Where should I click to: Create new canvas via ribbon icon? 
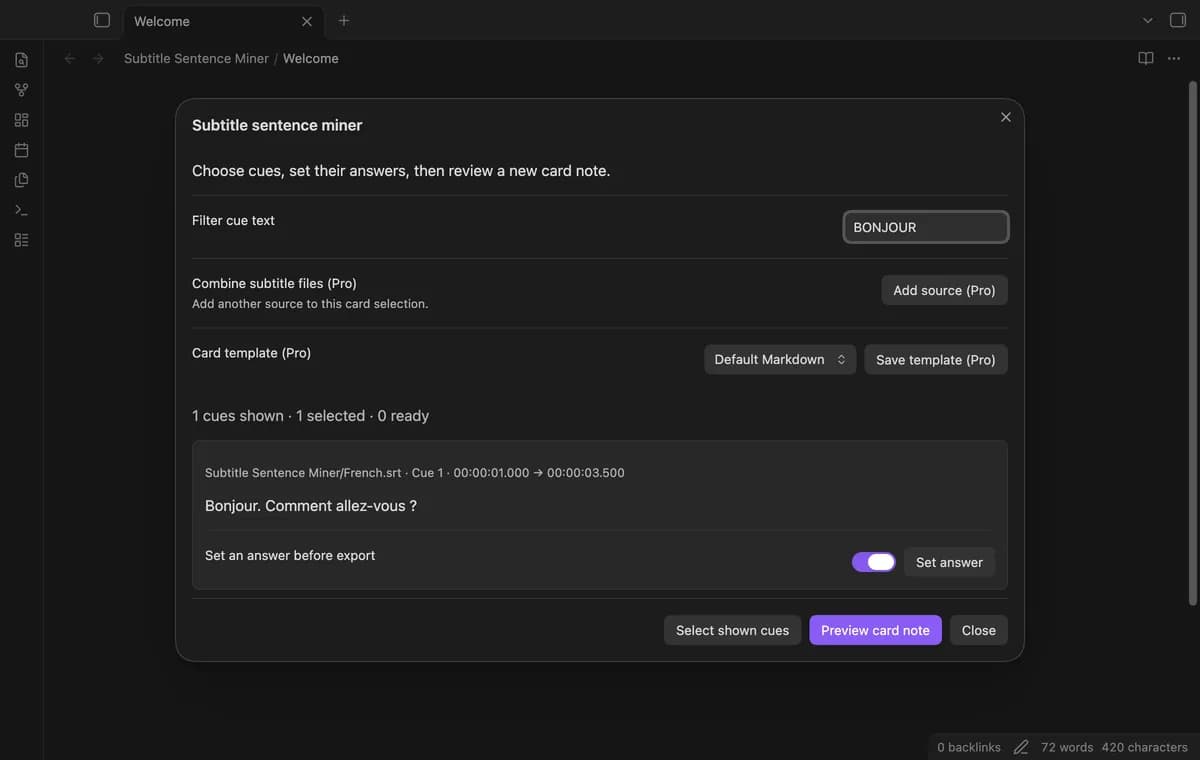(x=21, y=120)
